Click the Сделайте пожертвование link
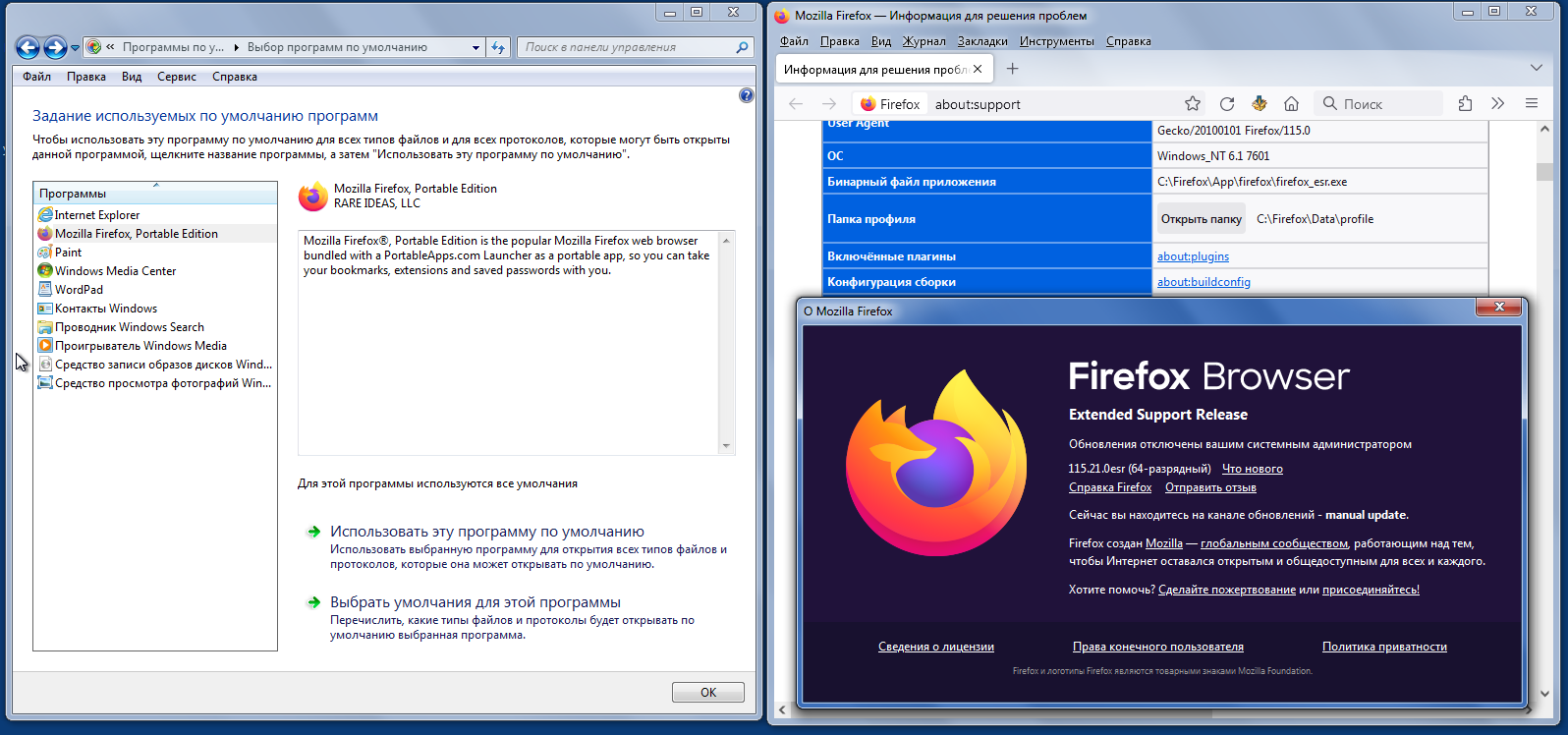This screenshot has width=1568, height=735. [x=1227, y=590]
